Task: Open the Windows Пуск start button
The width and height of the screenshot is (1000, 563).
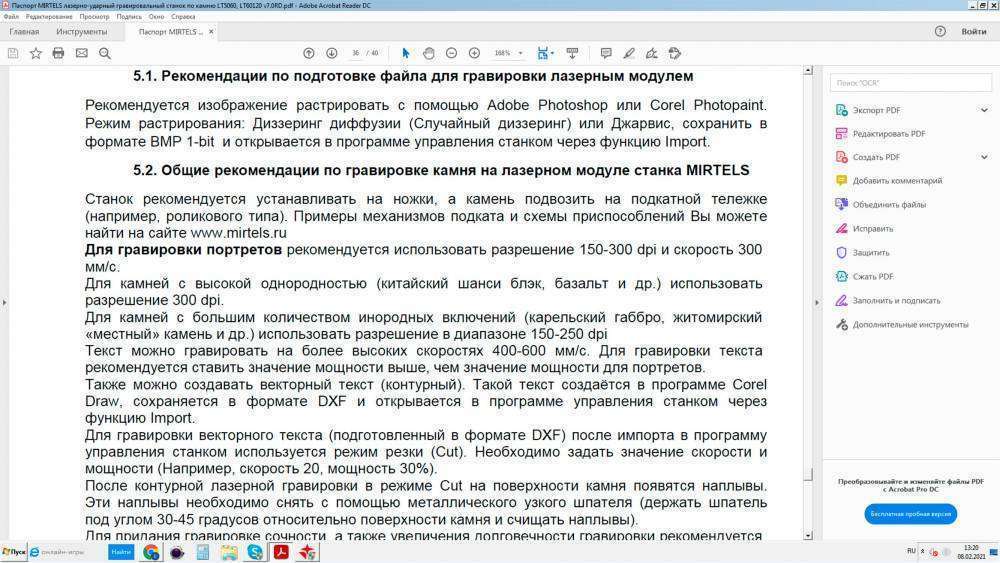Action: (x=13, y=552)
